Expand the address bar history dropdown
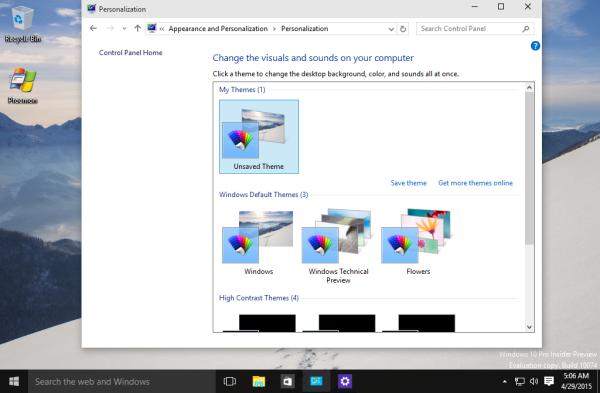This screenshot has width=600, height=393. point(391,29)
